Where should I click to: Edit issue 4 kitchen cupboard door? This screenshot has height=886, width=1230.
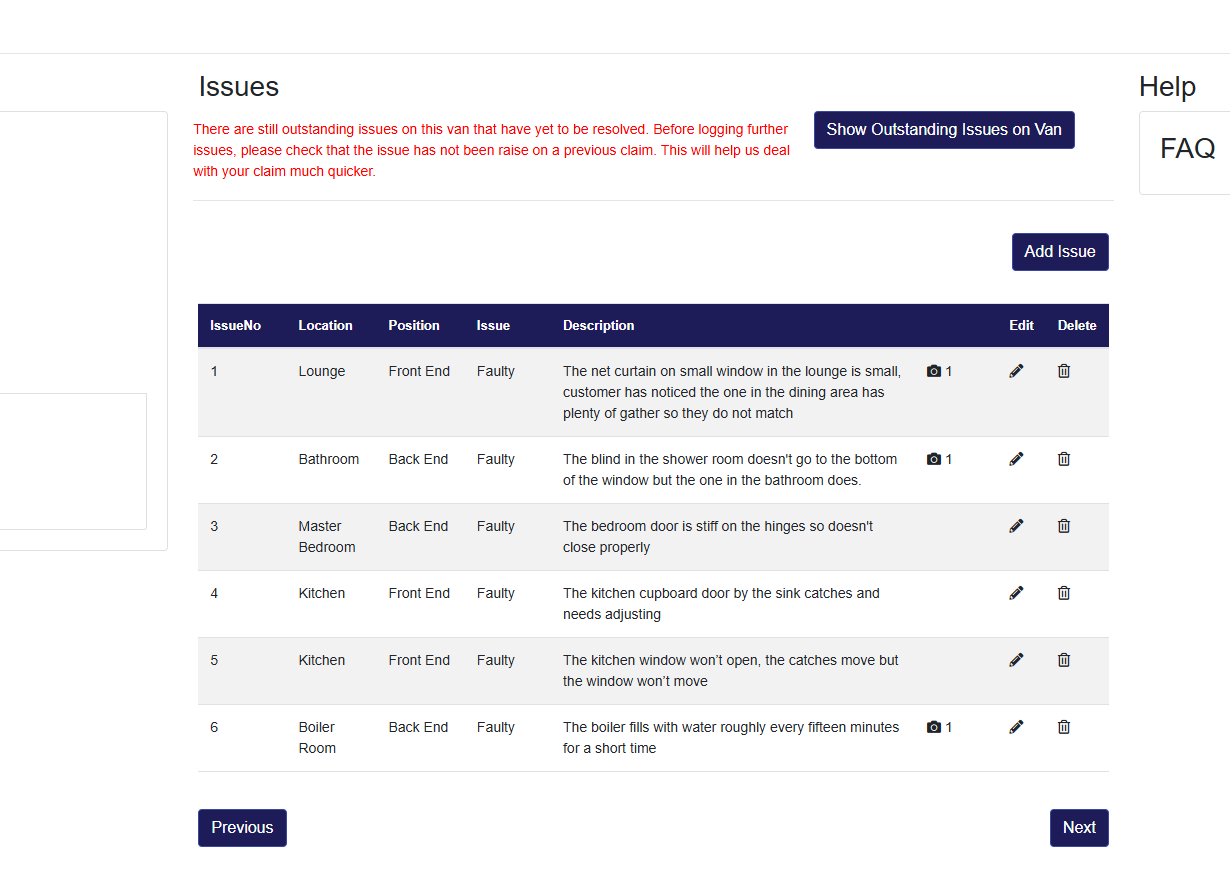point(1016,593)
